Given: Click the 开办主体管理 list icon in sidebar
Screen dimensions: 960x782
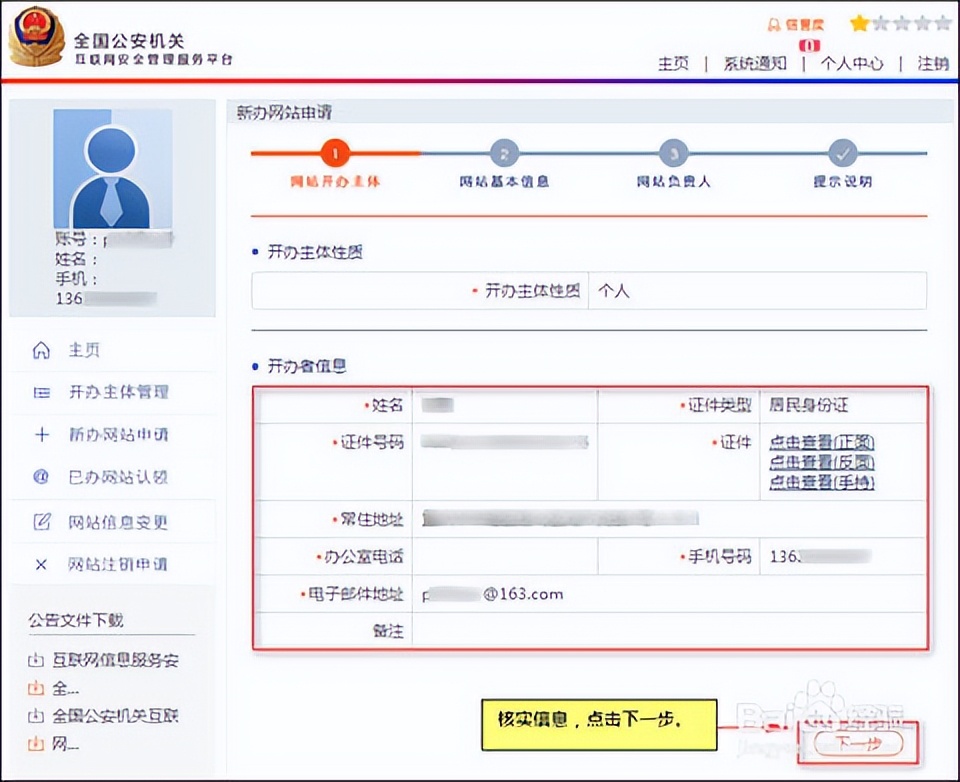Looking at the screenshot, I should [x=40, y=392].
